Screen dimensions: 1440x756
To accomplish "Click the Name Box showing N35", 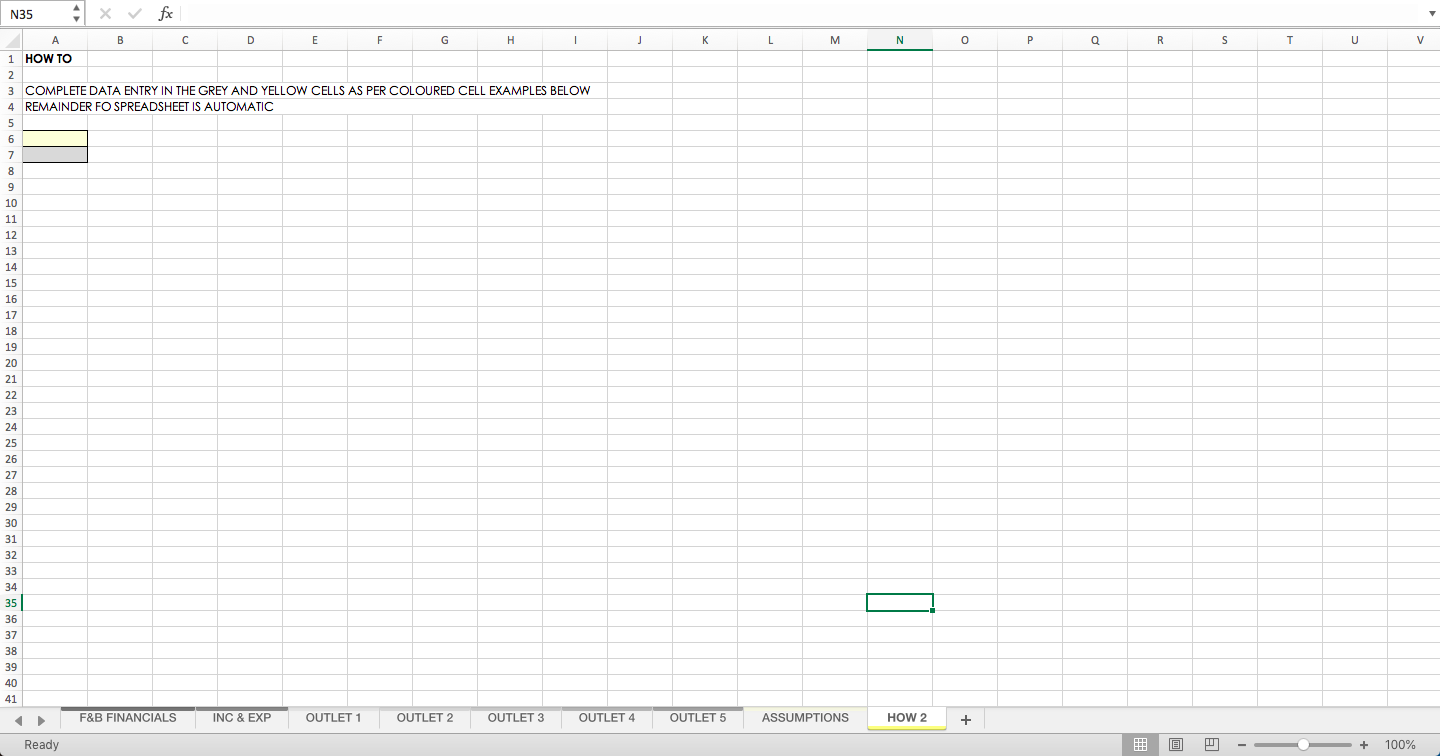I will click(37, 14).
